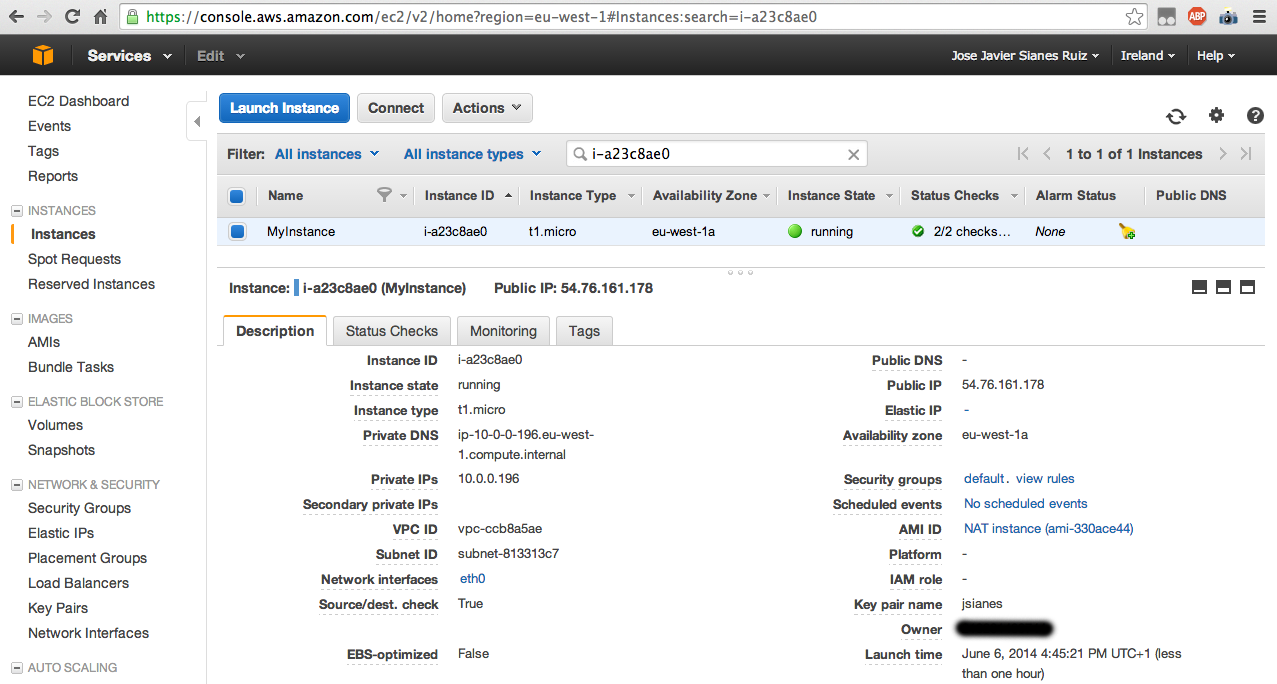
Task: Sort by the Instance ID column header
Action: 459,196
